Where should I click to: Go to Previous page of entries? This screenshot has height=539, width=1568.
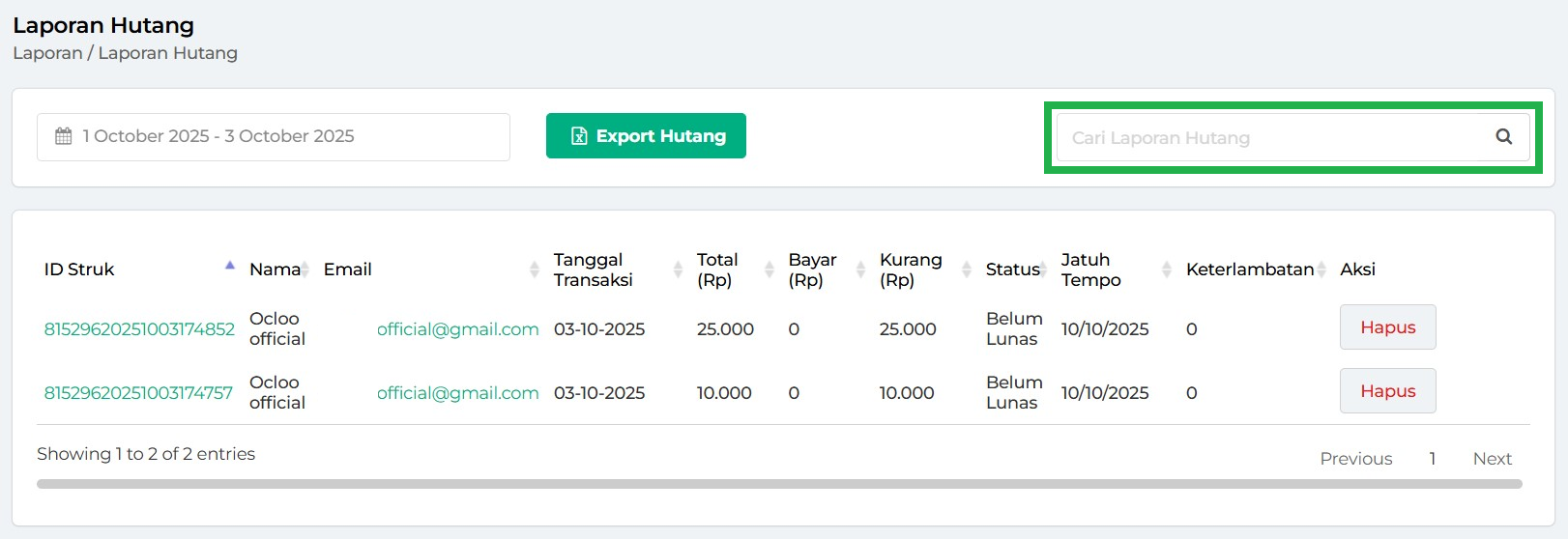(x=1355, y=459)
